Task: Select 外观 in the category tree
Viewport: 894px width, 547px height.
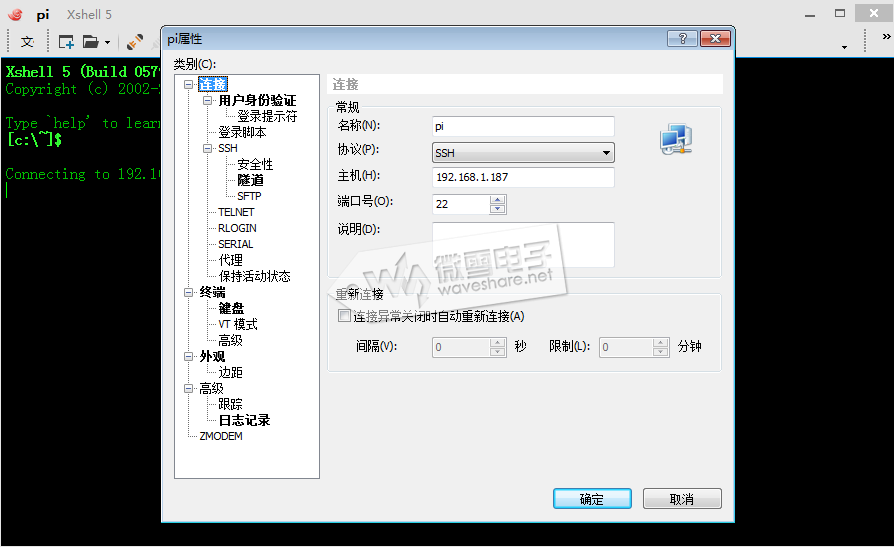Action: point(212,356)
